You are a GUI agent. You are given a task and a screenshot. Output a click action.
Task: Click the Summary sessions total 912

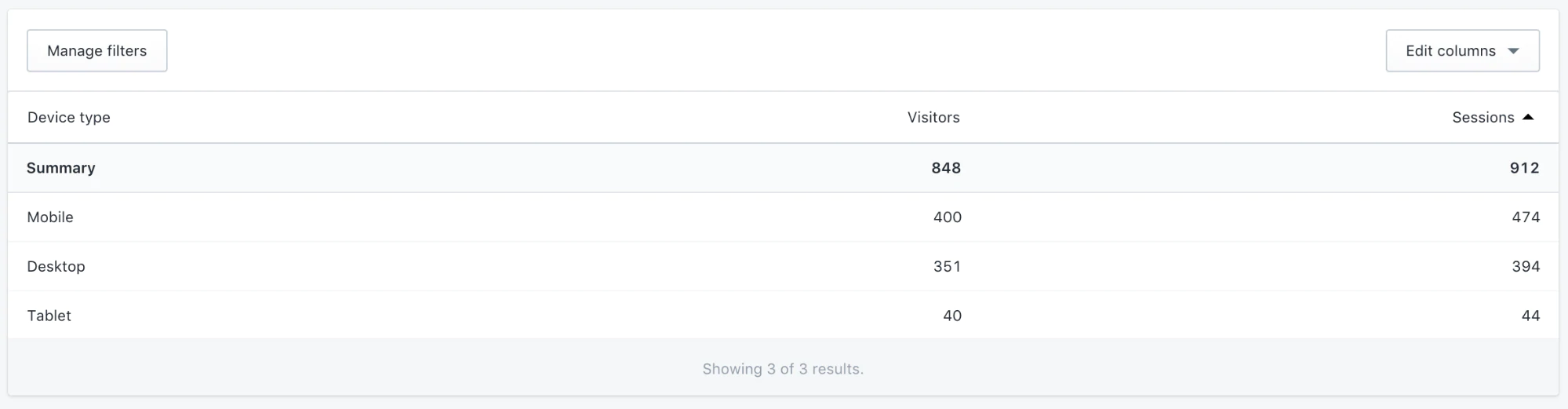[x=1524, y=168]
